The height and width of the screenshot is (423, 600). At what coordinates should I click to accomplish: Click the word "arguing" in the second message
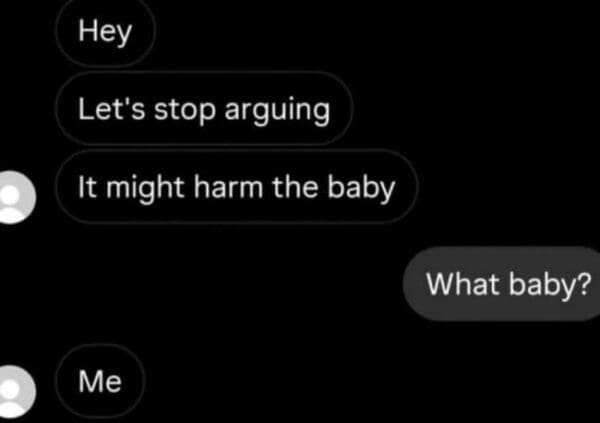277,111
